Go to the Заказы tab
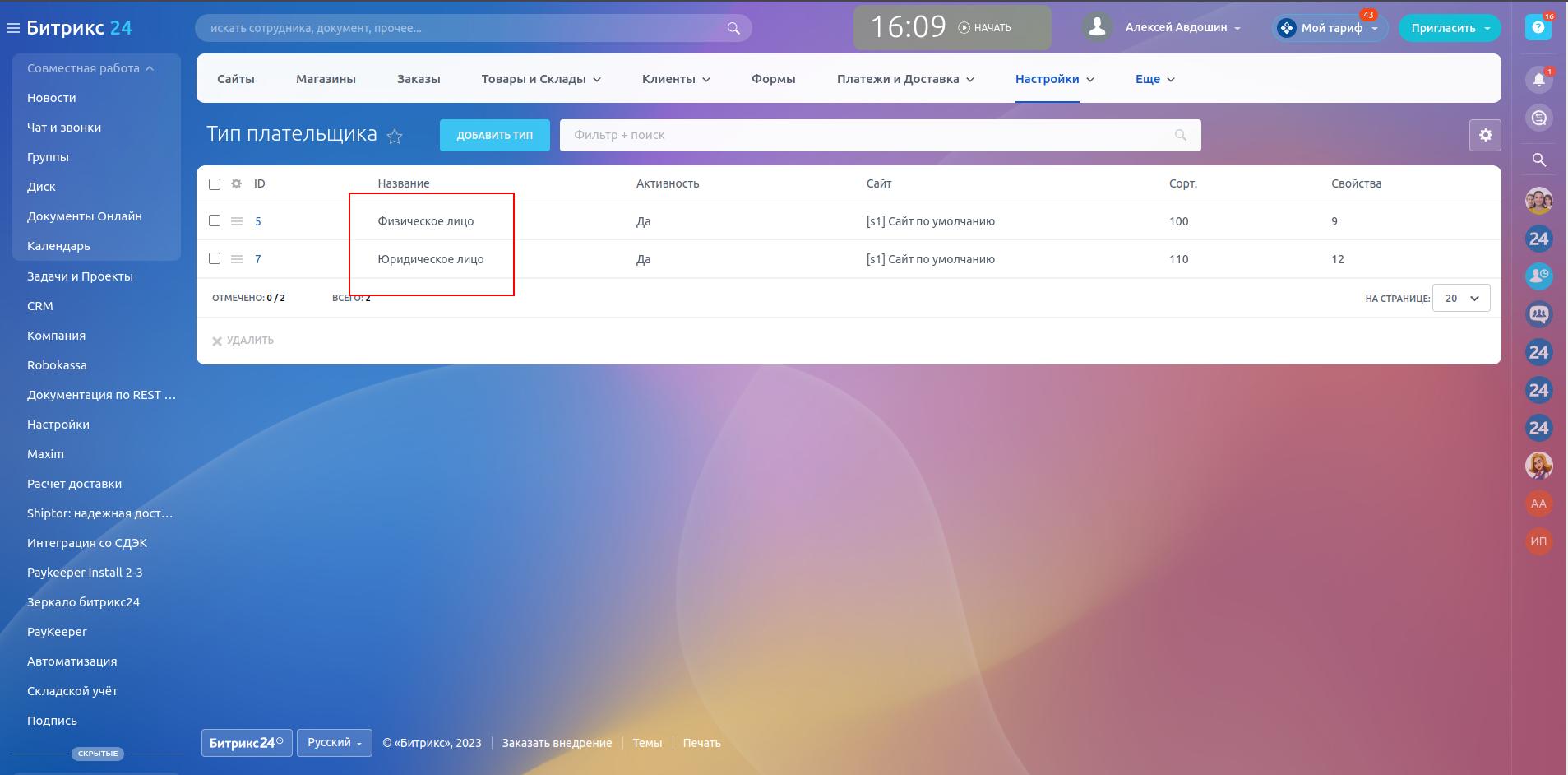The width and height of the screenshot is (1568, 775). point(419,79)
